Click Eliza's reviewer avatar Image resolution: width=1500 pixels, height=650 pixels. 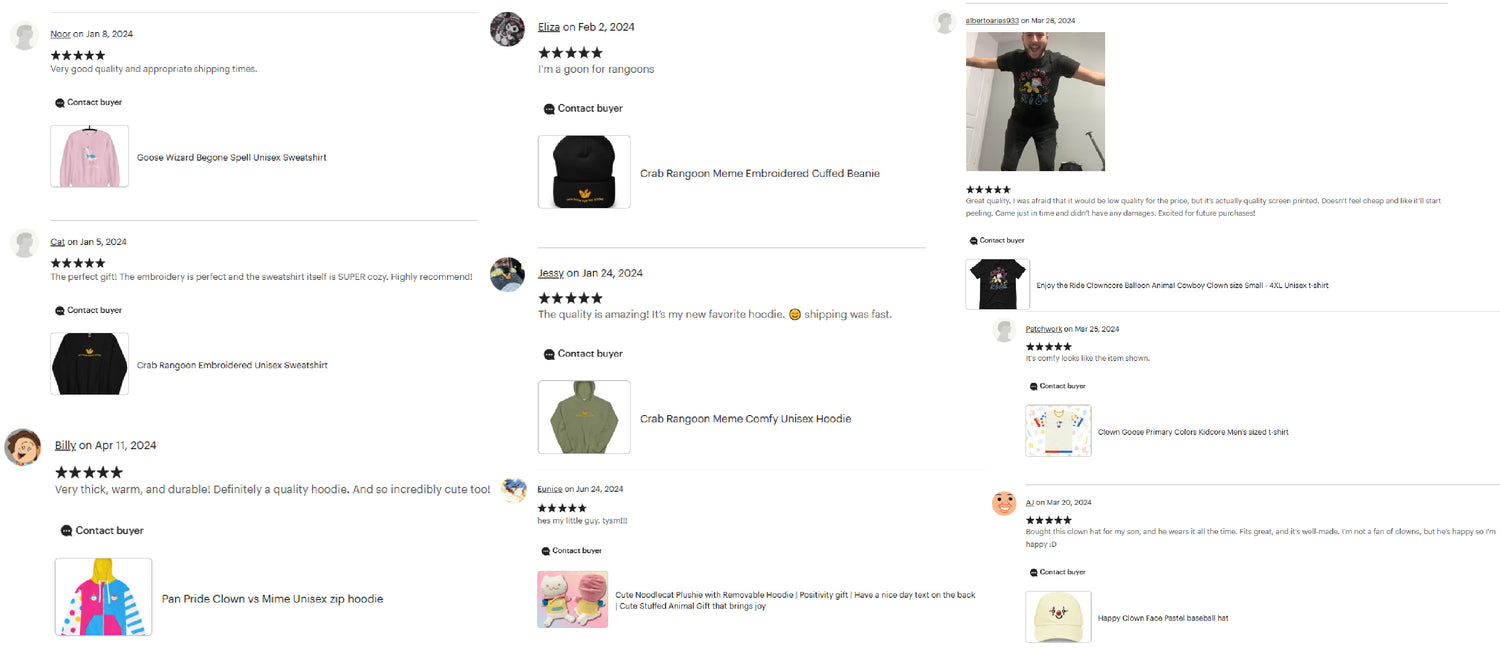point(507,29)
